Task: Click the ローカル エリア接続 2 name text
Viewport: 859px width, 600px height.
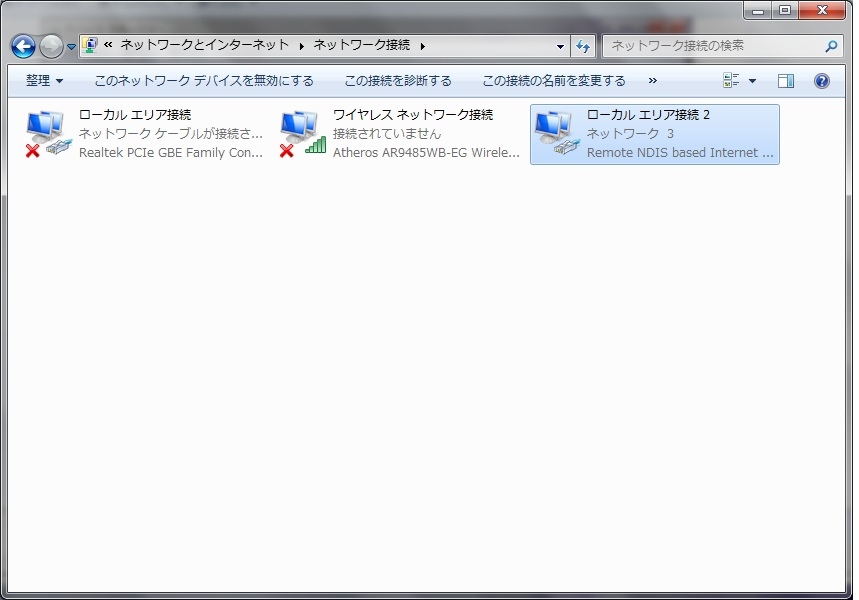Action: [x=648, y=115]
